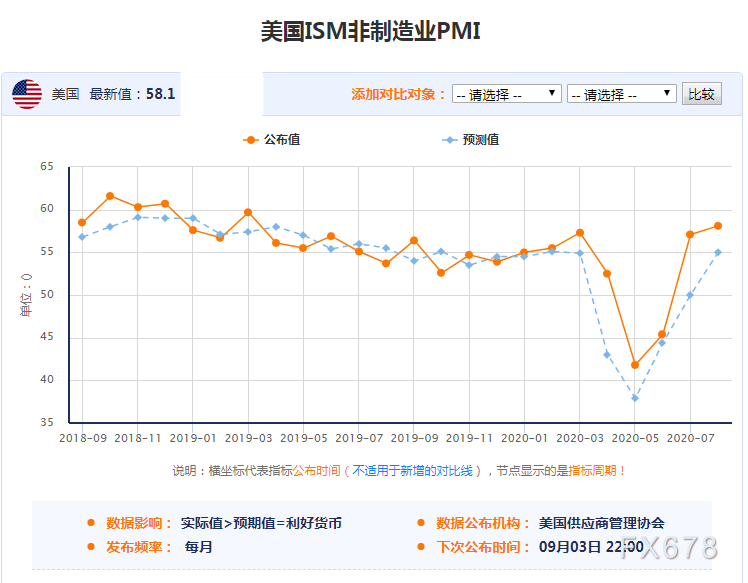Viewport: 748px width, 583px height.
Task: Click the orange bullet beside 数据影响
Action: pyautogui.click(x=91, y=523)
